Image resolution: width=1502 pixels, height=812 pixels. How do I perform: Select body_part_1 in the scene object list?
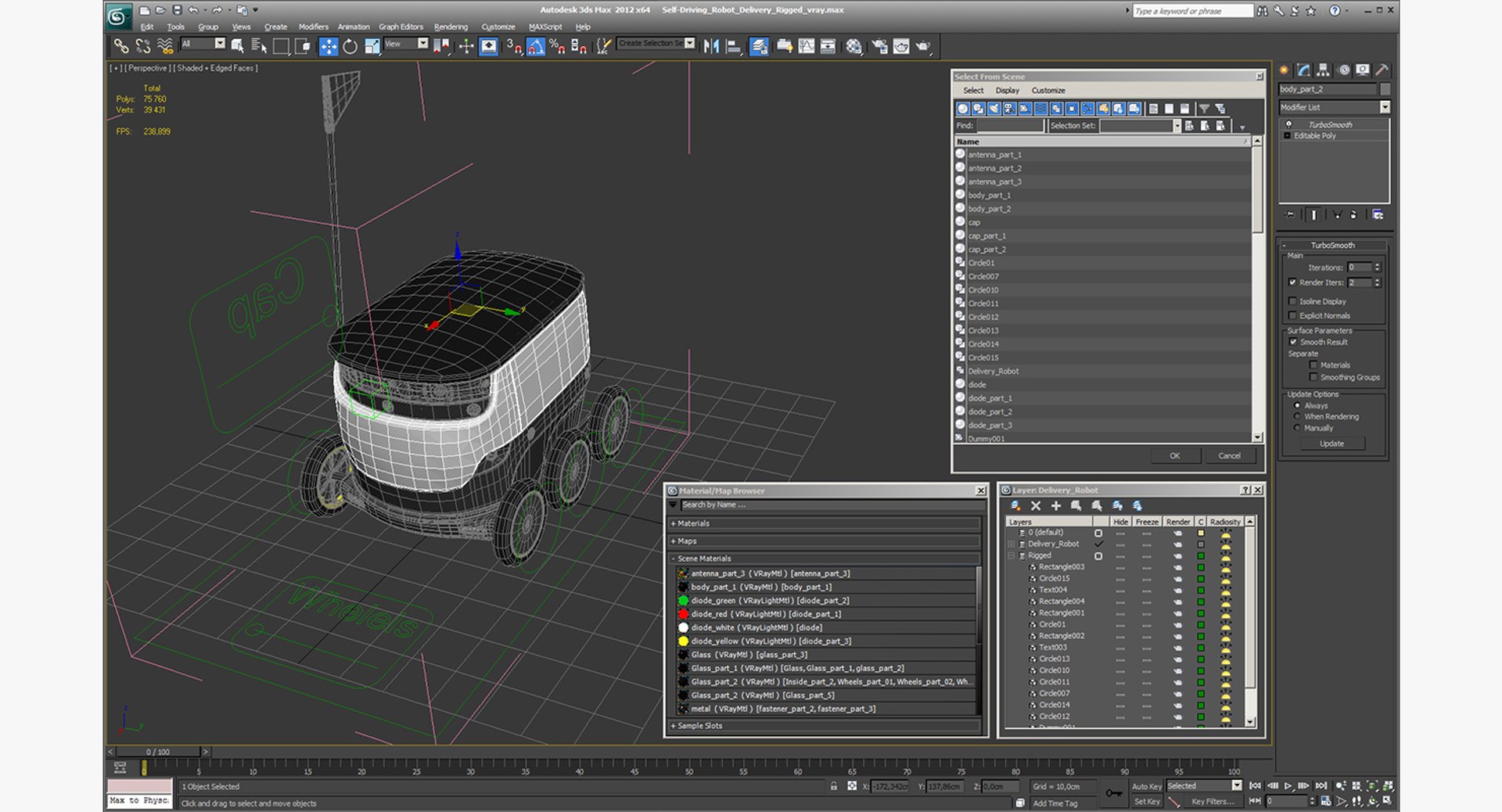click(x=989, y=196)
